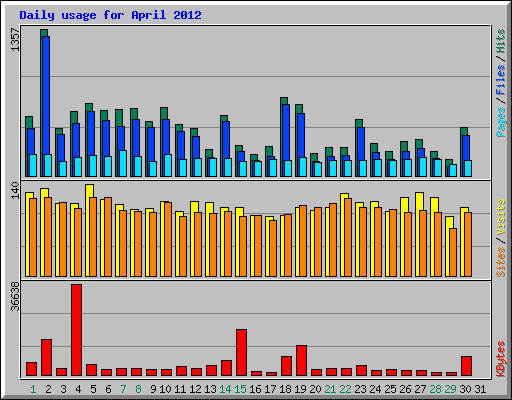Click day label 1 on the x-axis
This screenshot has width=512, height=400.
pyautogui.click(x=33, y=389)
